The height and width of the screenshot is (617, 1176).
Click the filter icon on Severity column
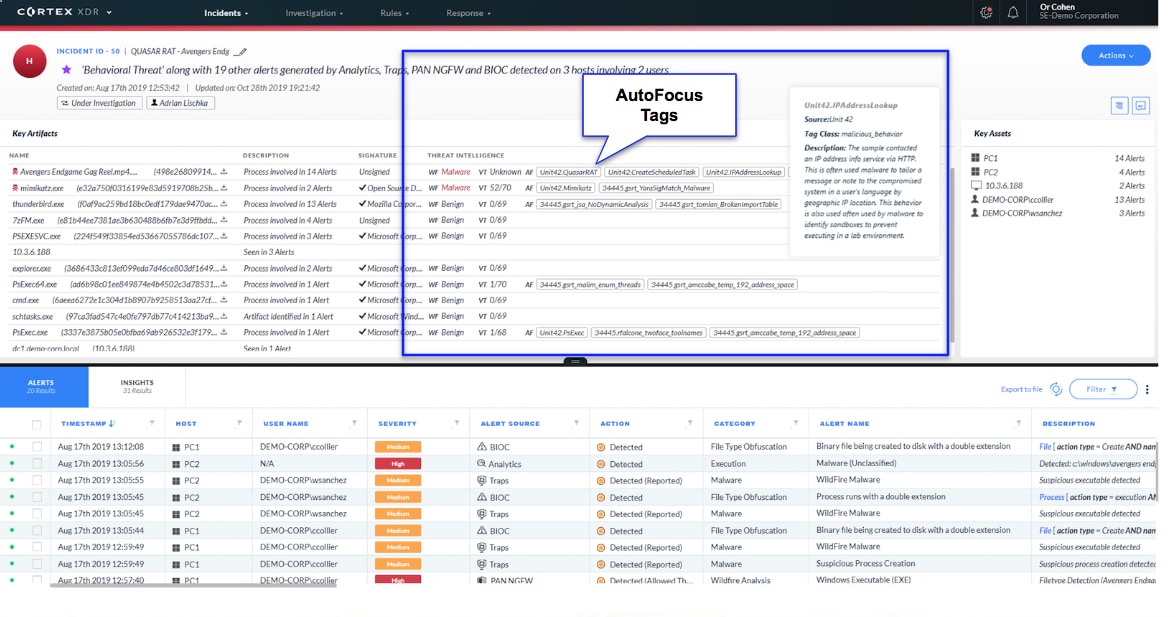coord(457,423)
